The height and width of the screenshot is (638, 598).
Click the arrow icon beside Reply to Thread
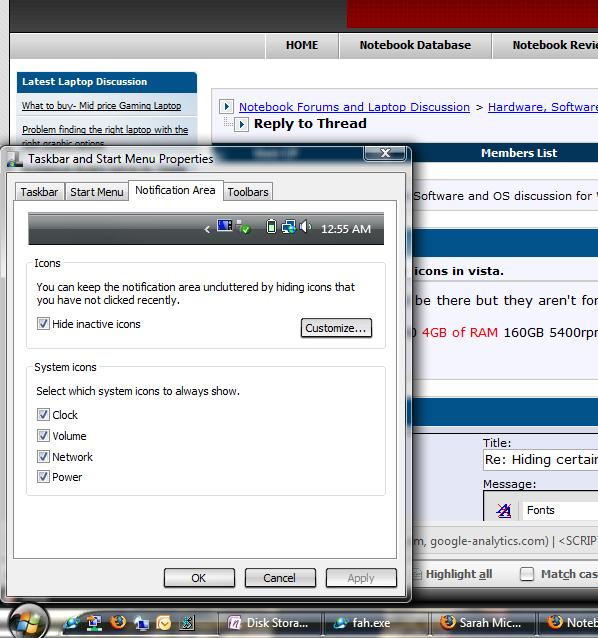click(241, 124)
